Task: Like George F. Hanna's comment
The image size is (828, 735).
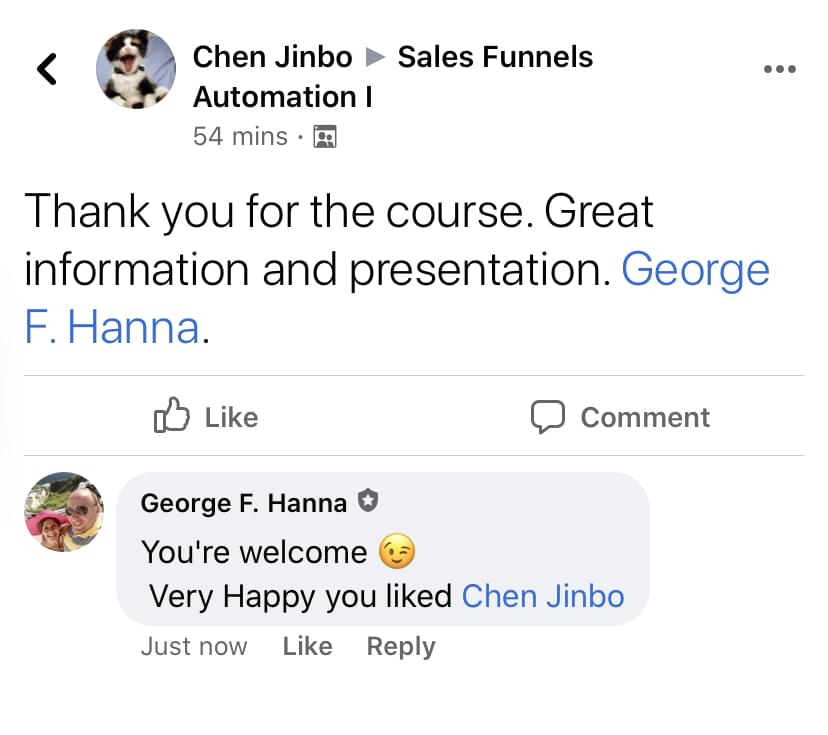Action: [x=307, y=647]
